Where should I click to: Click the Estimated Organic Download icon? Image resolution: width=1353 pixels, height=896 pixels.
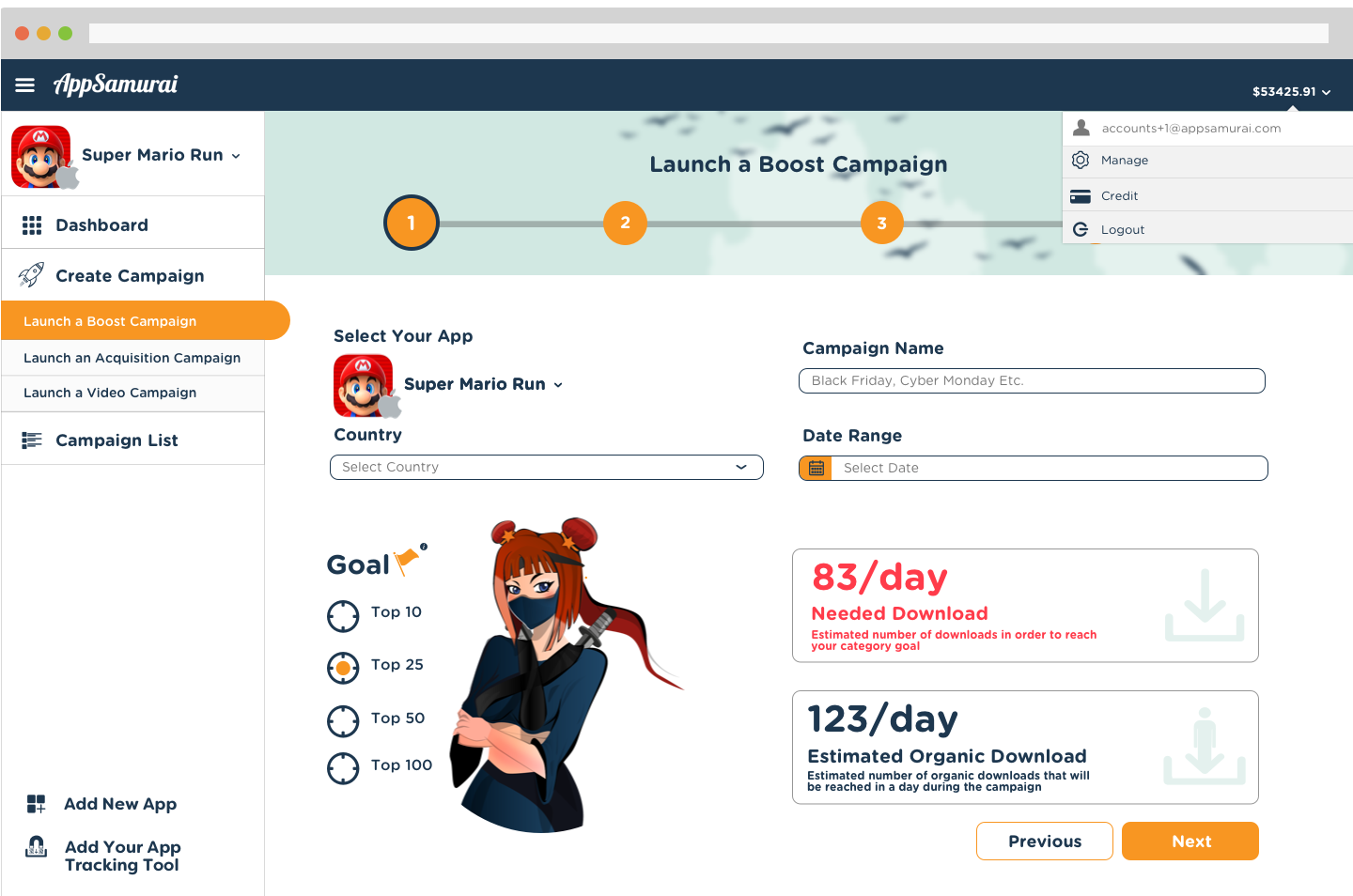click(x=1205, y=746)
